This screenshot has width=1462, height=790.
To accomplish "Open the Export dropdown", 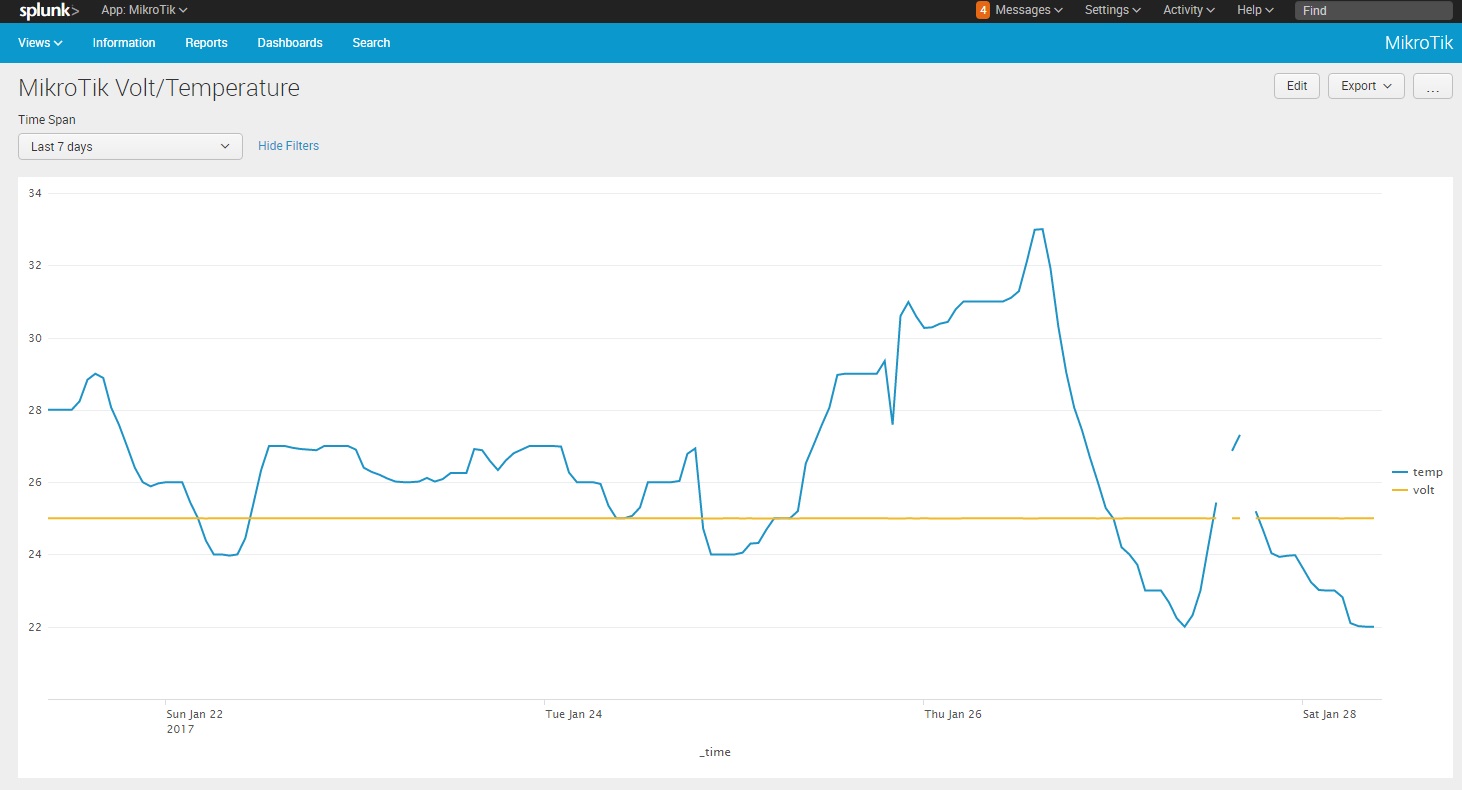I will click(x=1366, y=86).
